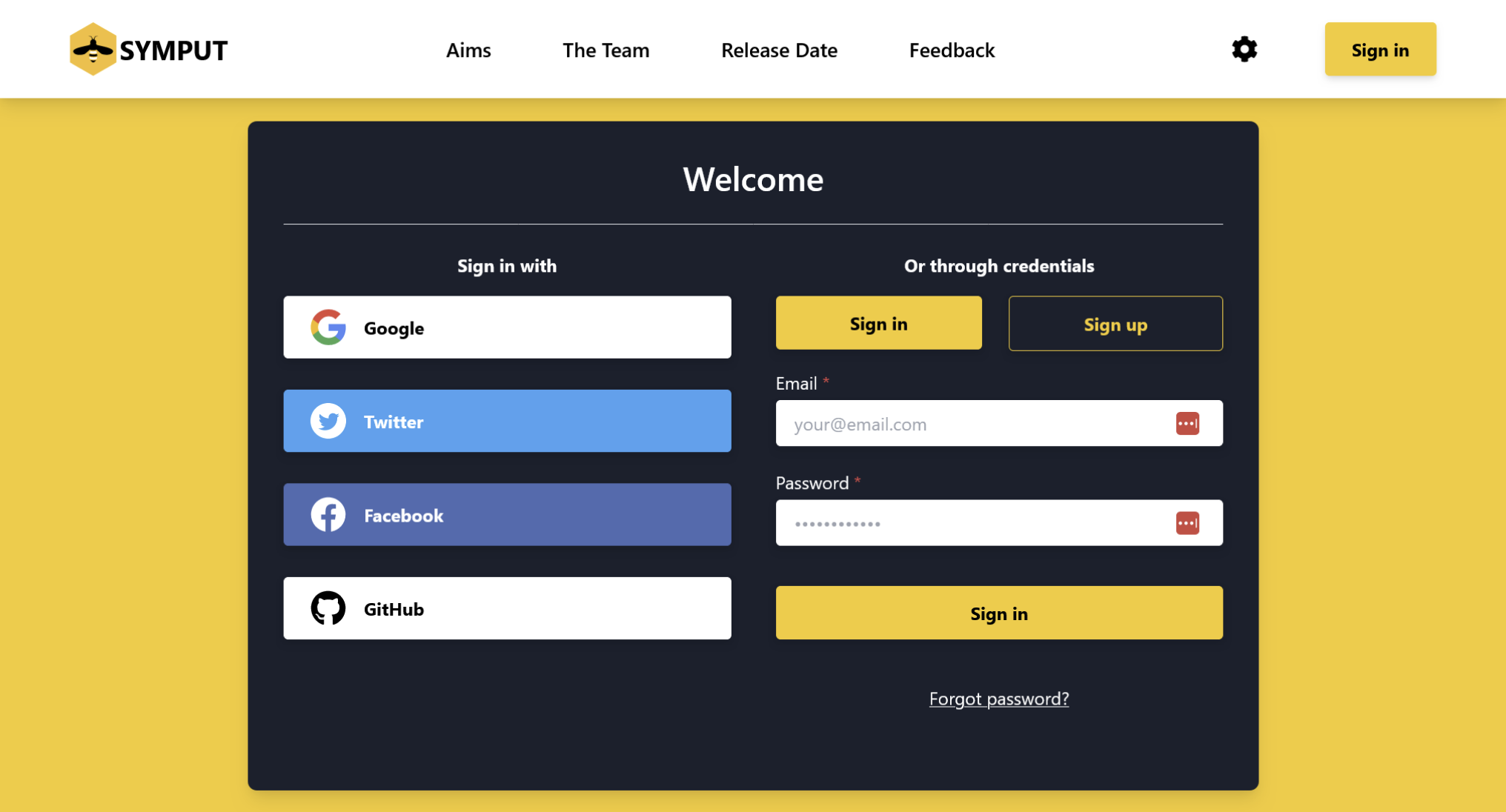Open The Team dropdown section
Viewport: 1506px width, 812px height.
pos(604,48)
